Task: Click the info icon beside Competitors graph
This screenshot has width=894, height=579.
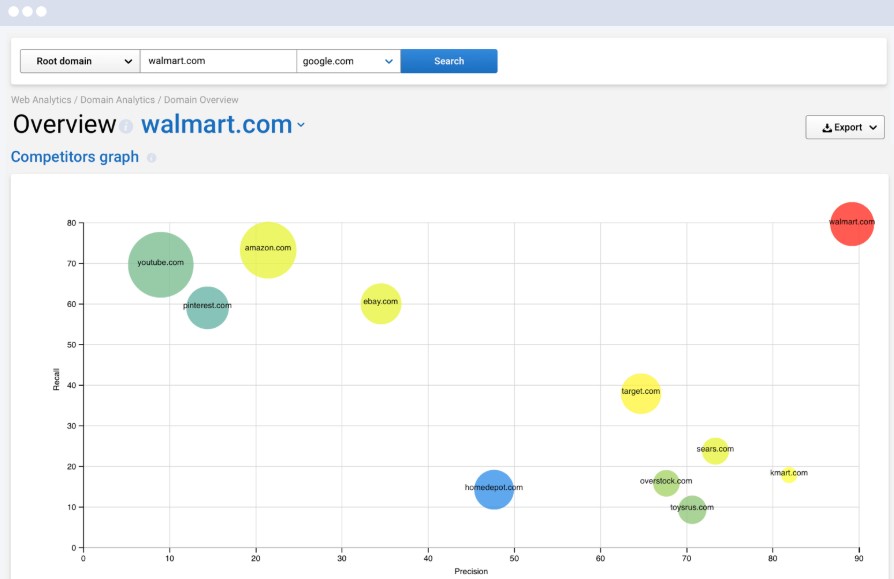Action: 151,158
